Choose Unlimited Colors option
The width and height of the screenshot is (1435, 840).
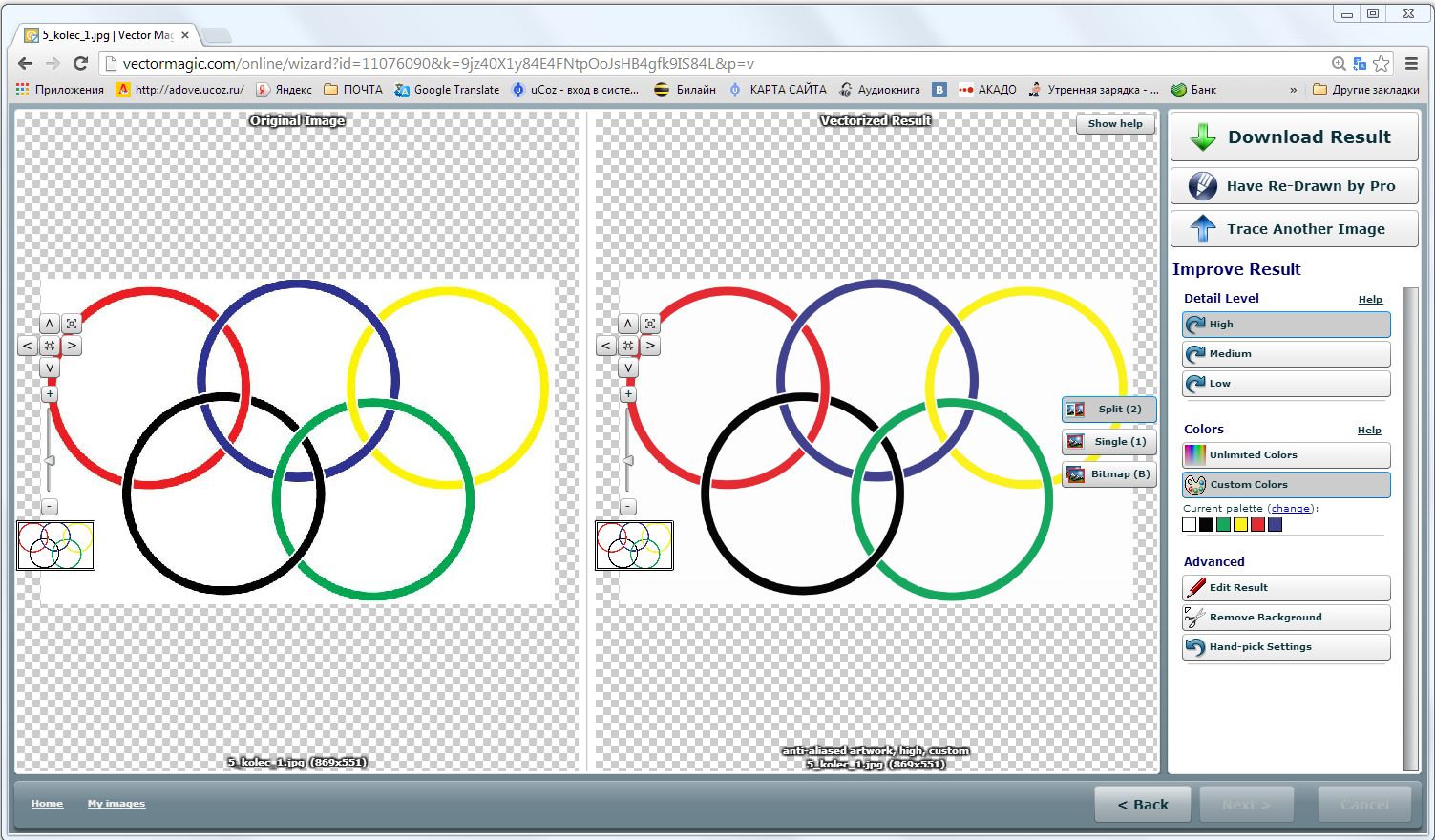1286,455
